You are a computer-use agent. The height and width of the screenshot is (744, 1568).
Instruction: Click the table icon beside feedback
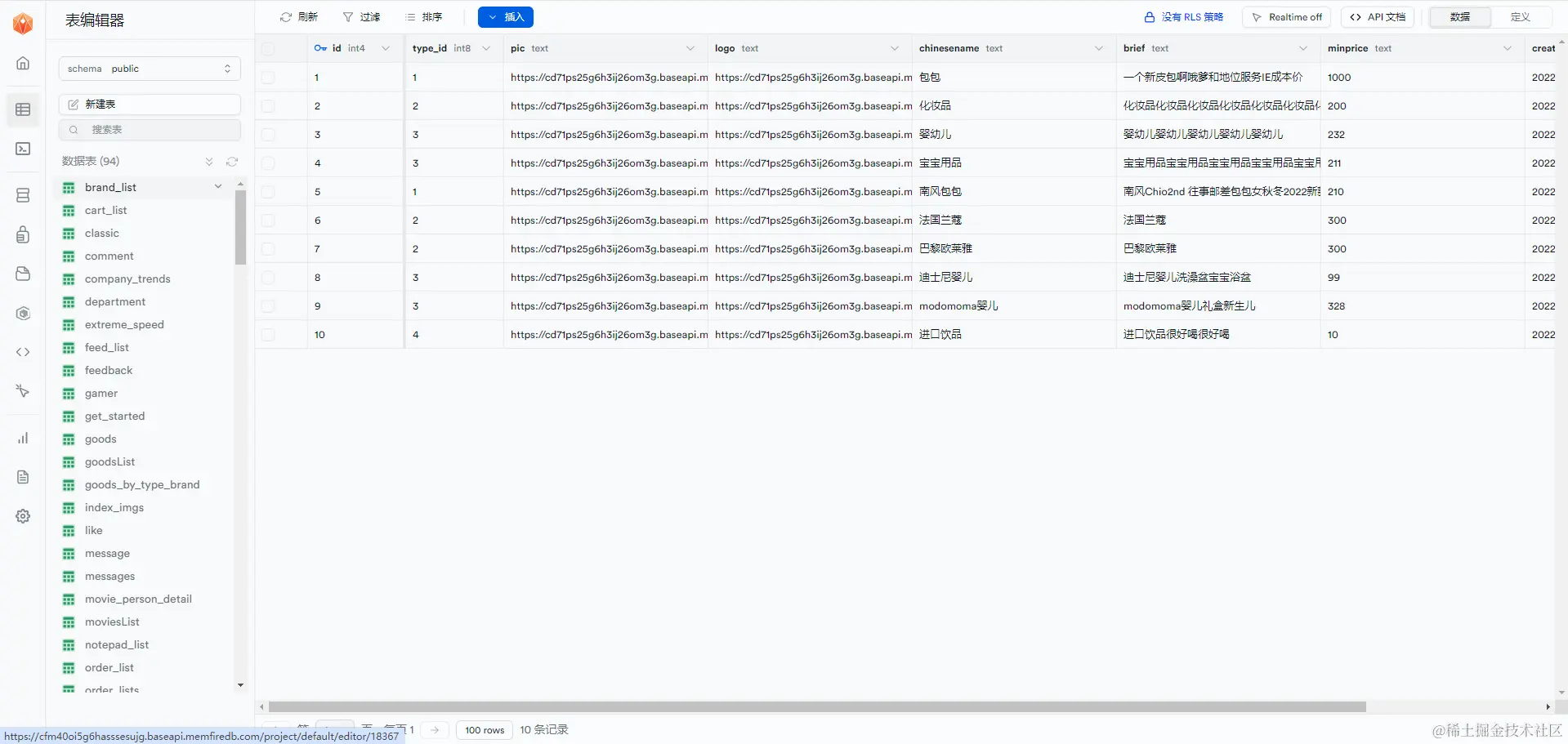pyautogui.click(x=69, y=371)
